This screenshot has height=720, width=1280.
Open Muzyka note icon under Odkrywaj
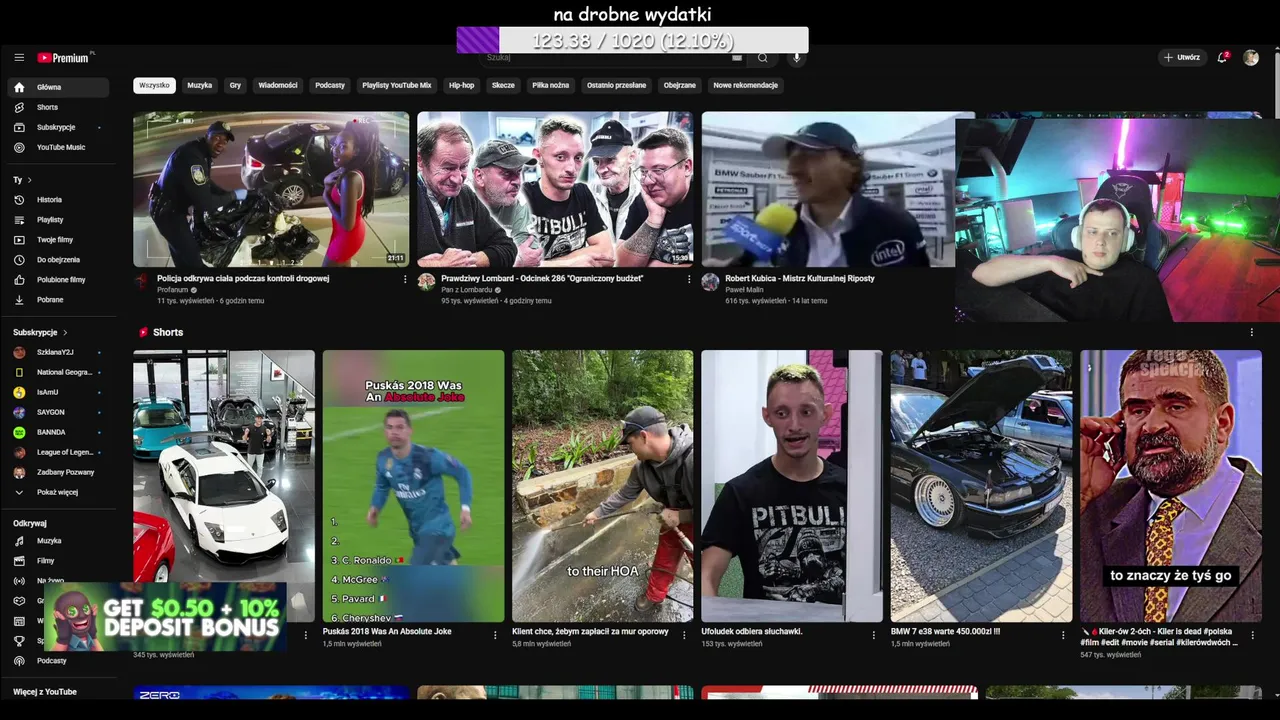pos(19,541)
